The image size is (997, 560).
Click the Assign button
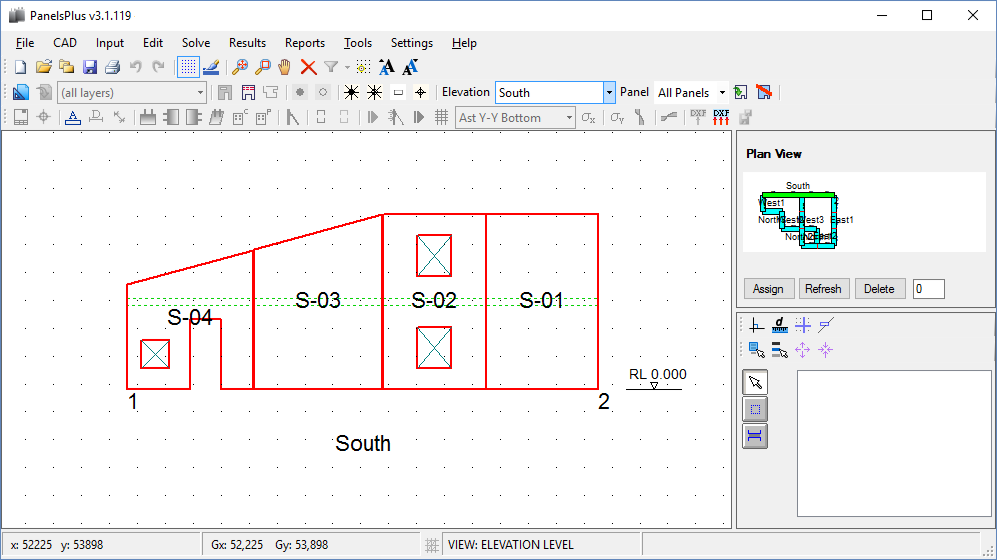coord(768,289)
